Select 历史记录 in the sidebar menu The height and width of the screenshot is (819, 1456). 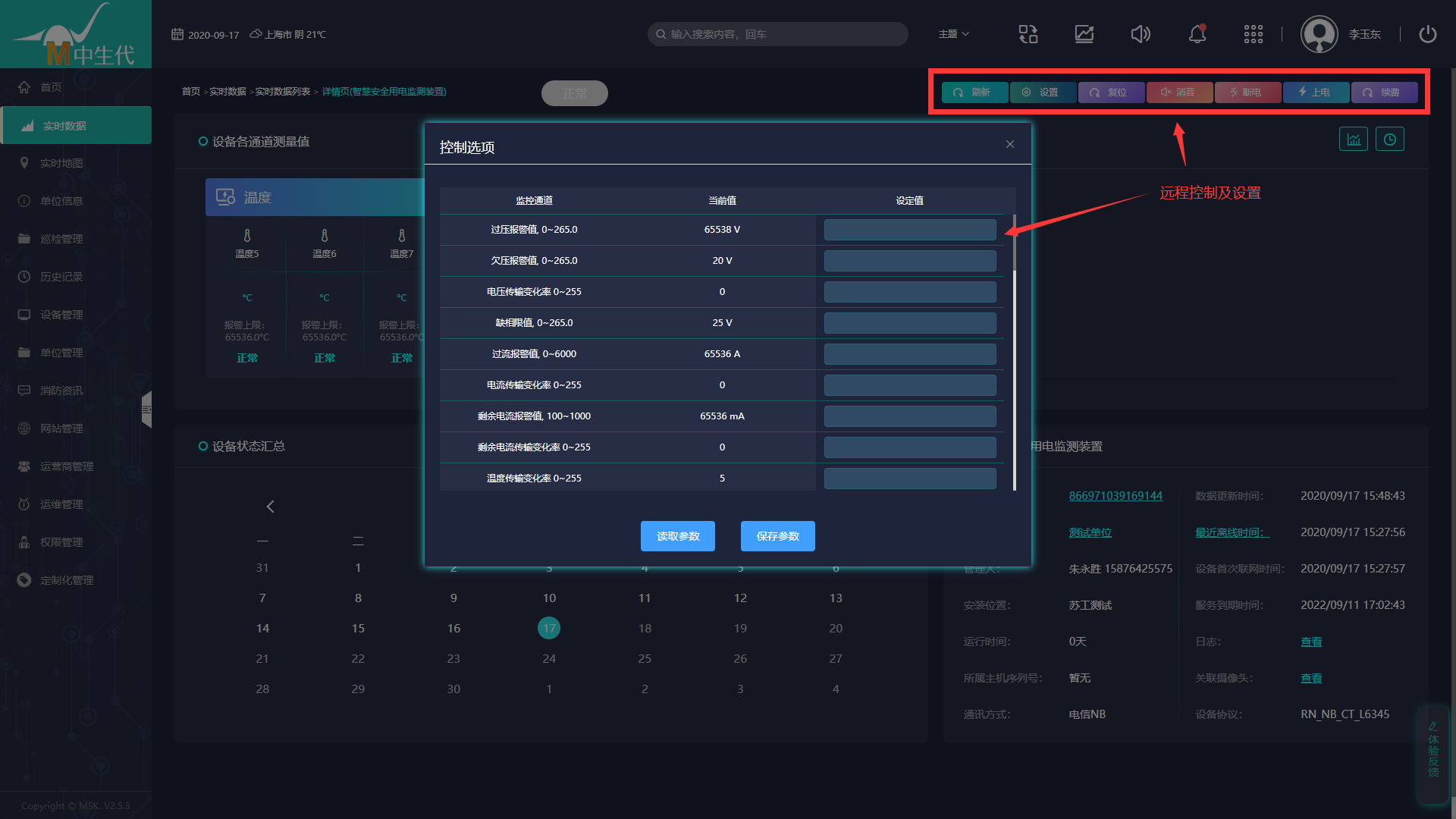[61, 277]
